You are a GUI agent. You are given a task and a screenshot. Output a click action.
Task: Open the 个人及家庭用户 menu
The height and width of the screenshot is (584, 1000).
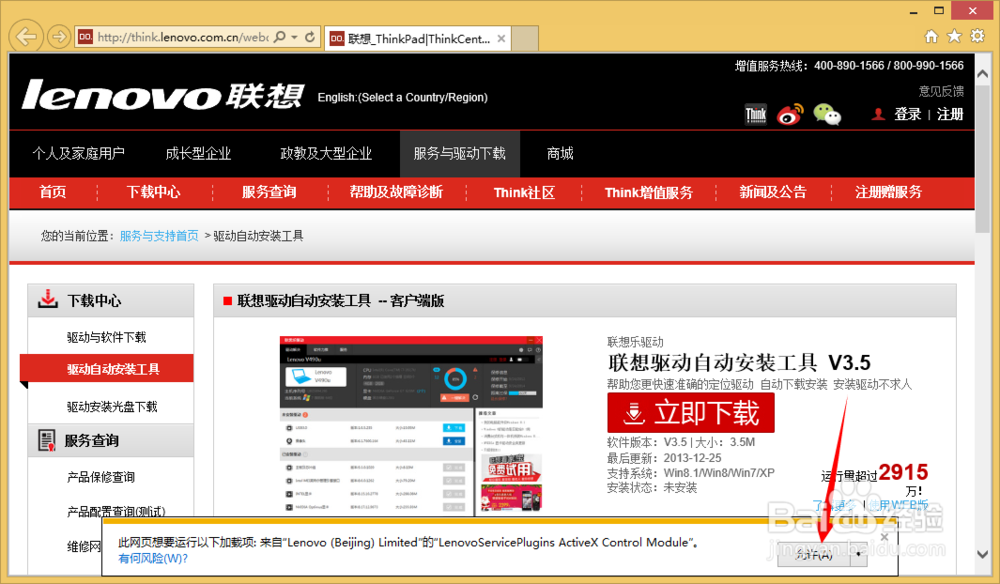[x=78, y=153]
